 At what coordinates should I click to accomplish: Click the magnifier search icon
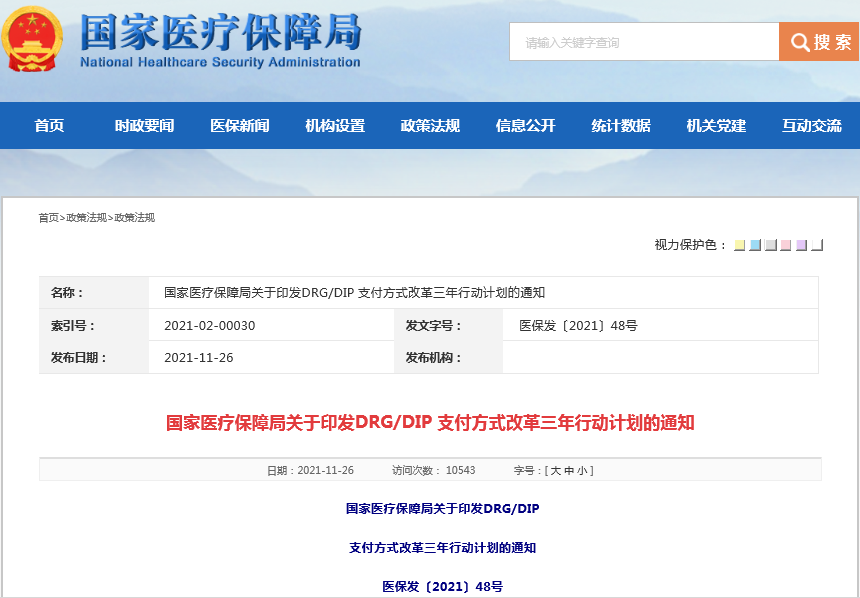tap(799, 42)
